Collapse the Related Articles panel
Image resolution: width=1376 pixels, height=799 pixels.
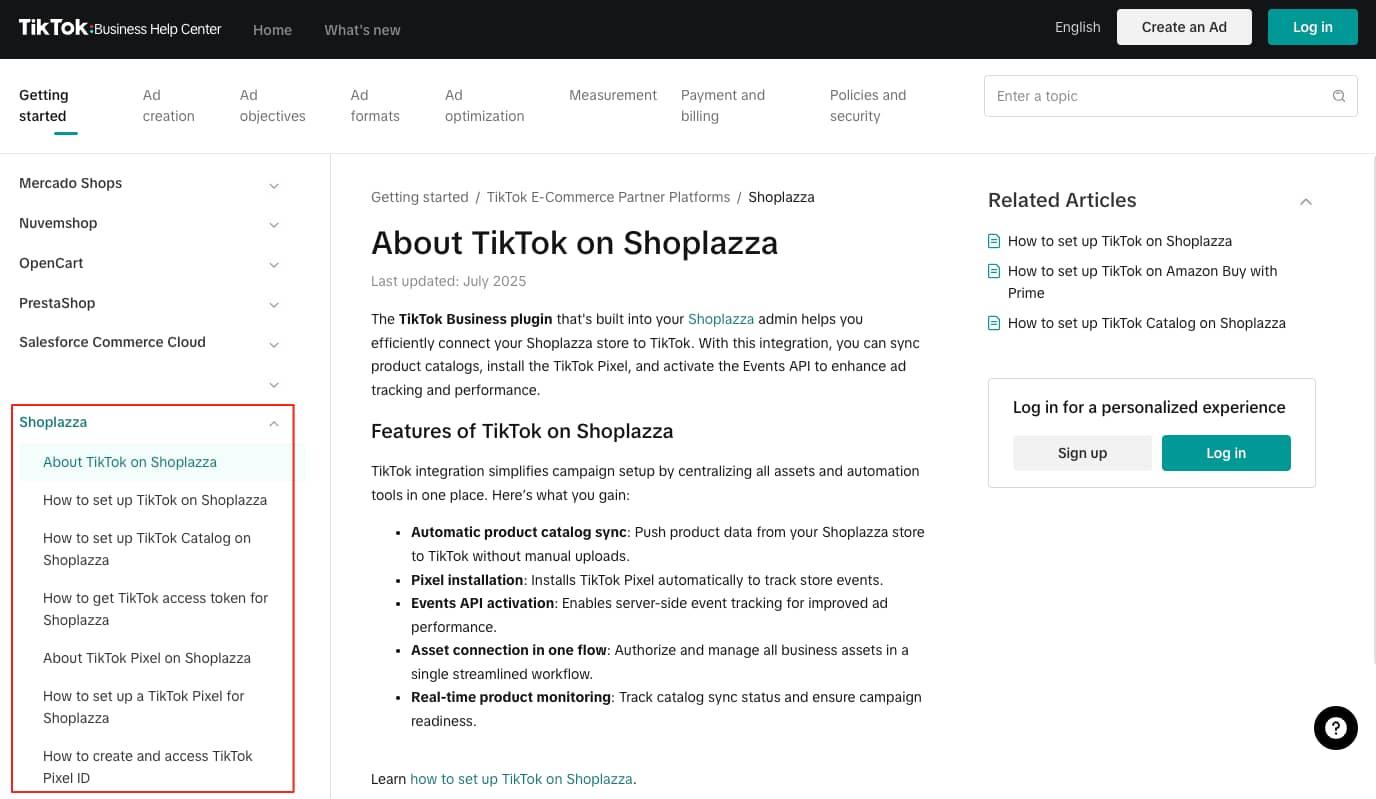1306,201
